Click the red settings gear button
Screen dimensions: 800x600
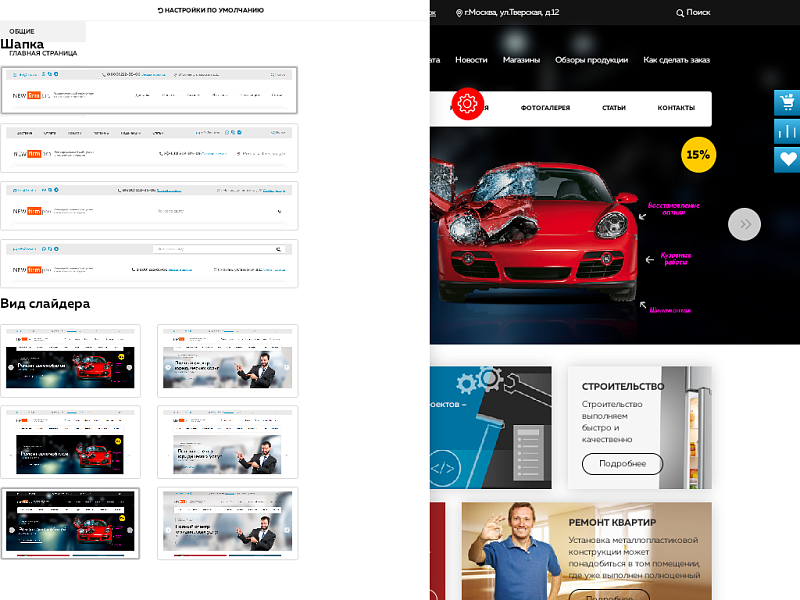click(x=466, y=104)
